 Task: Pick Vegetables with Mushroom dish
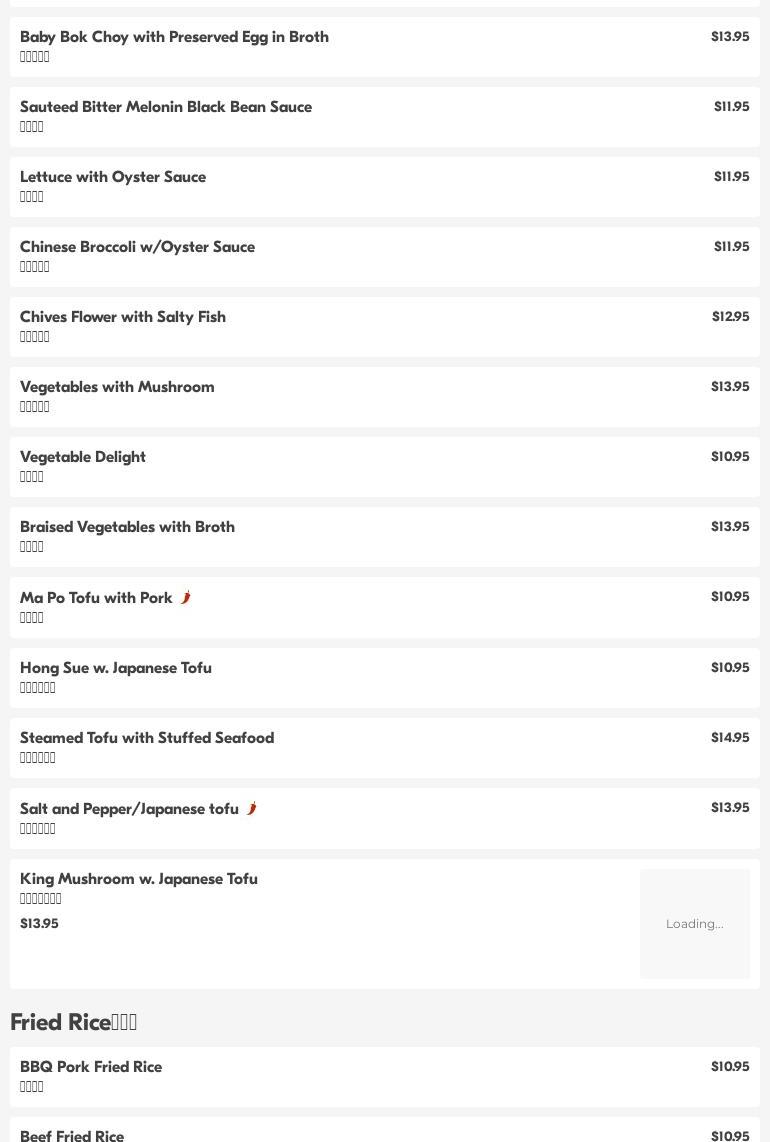click(x=117, y=387)
